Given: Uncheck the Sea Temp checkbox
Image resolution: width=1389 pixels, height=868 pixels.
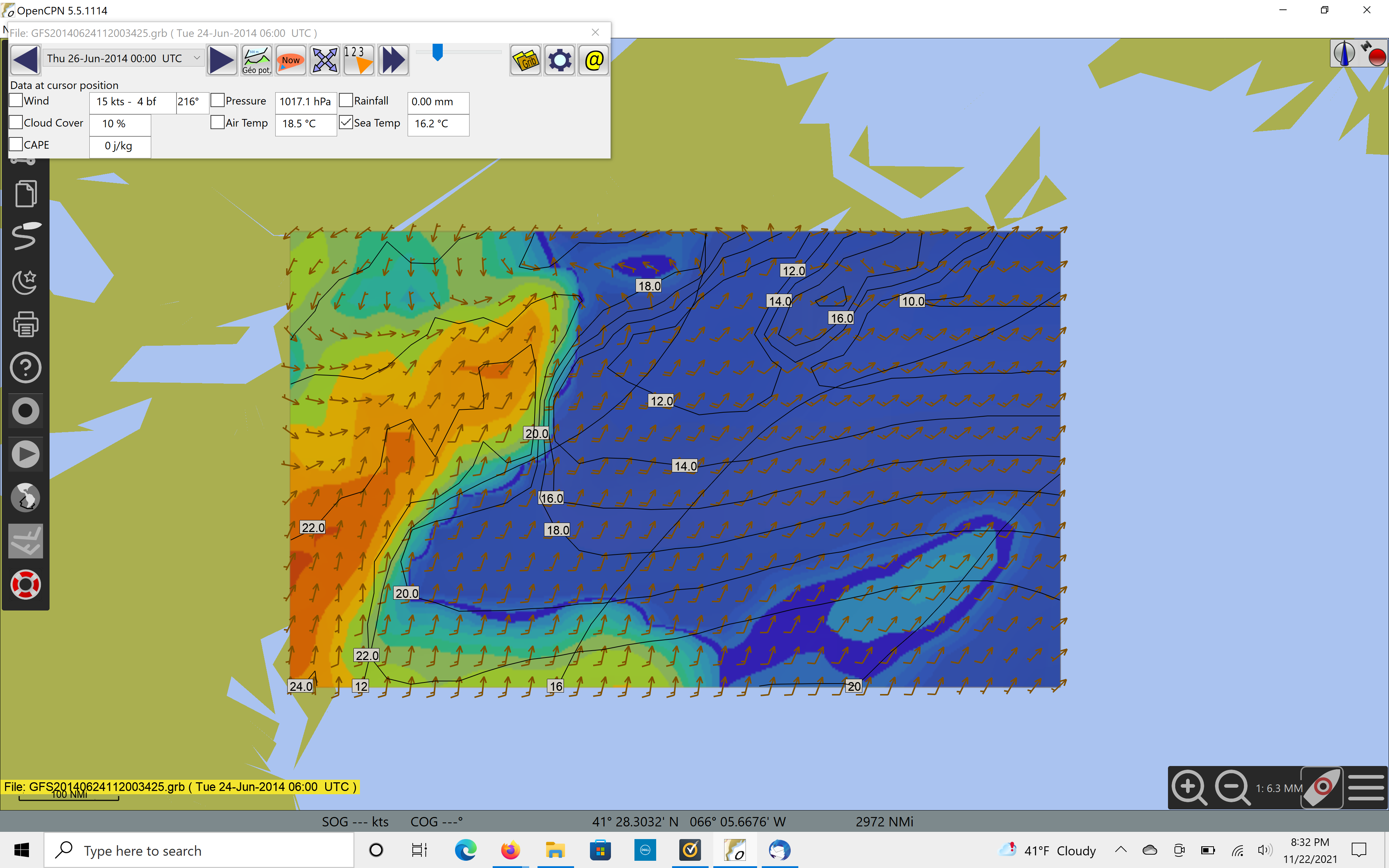Looking at the screenshot, I should click(x=345, y=122).
